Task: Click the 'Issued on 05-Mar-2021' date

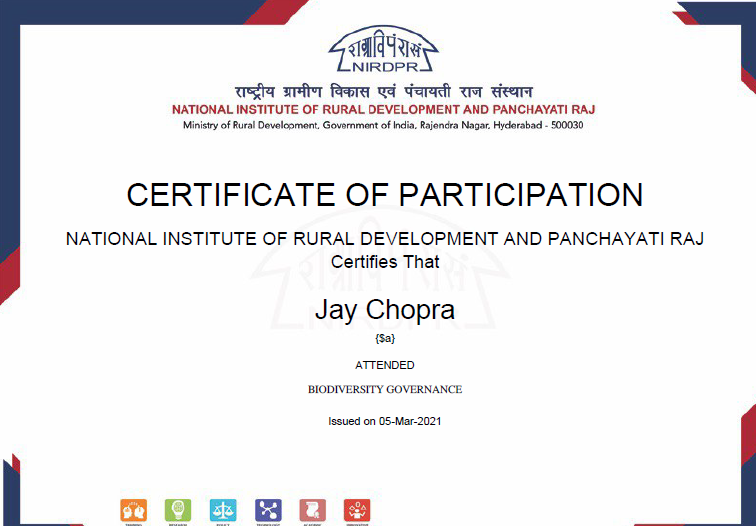Action: 385,421
